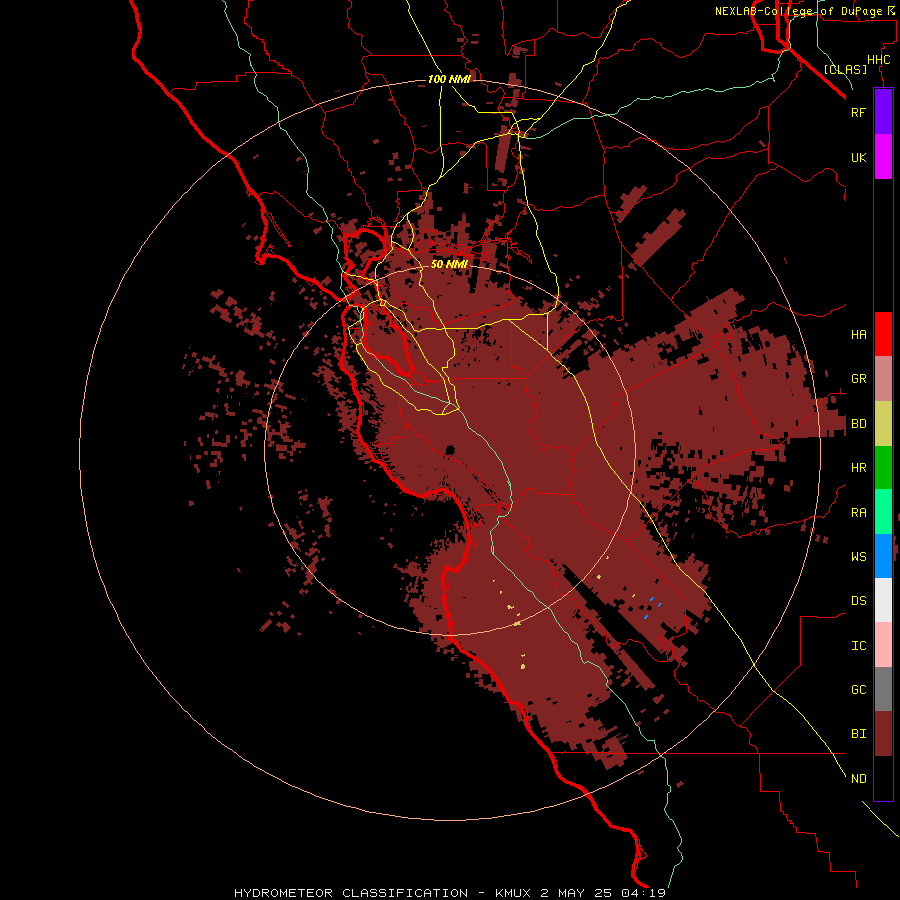Screen dimensions: 900x900
Task: Click the HHC product label
Action: point(878,60)
